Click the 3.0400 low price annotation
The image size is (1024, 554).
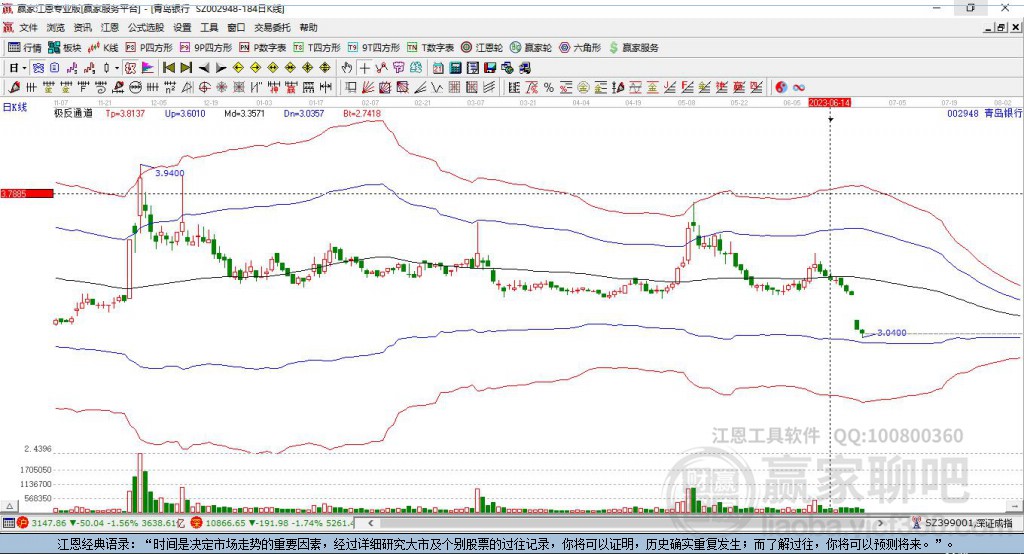pyautogui.click(x=891, y=333)
